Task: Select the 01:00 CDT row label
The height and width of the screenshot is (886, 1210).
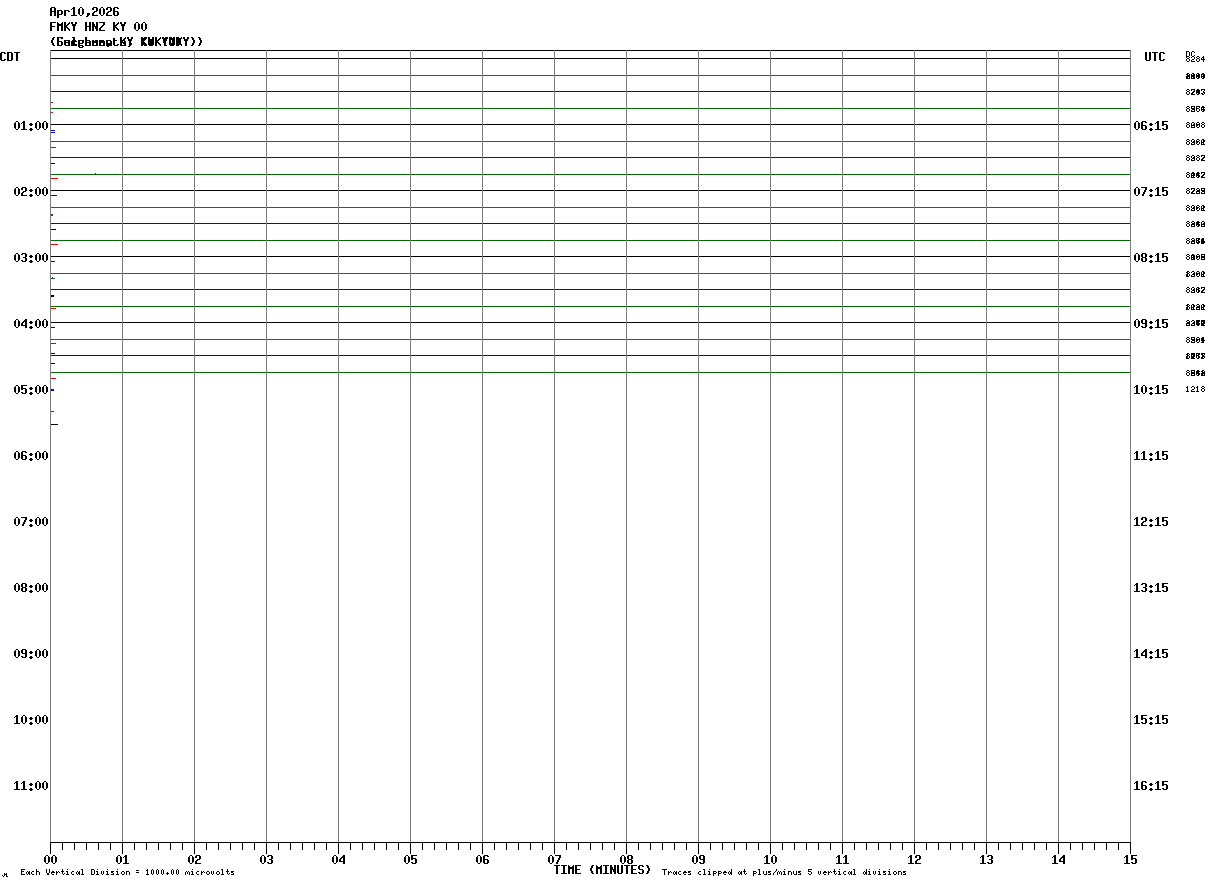Action: click(31, 126)
